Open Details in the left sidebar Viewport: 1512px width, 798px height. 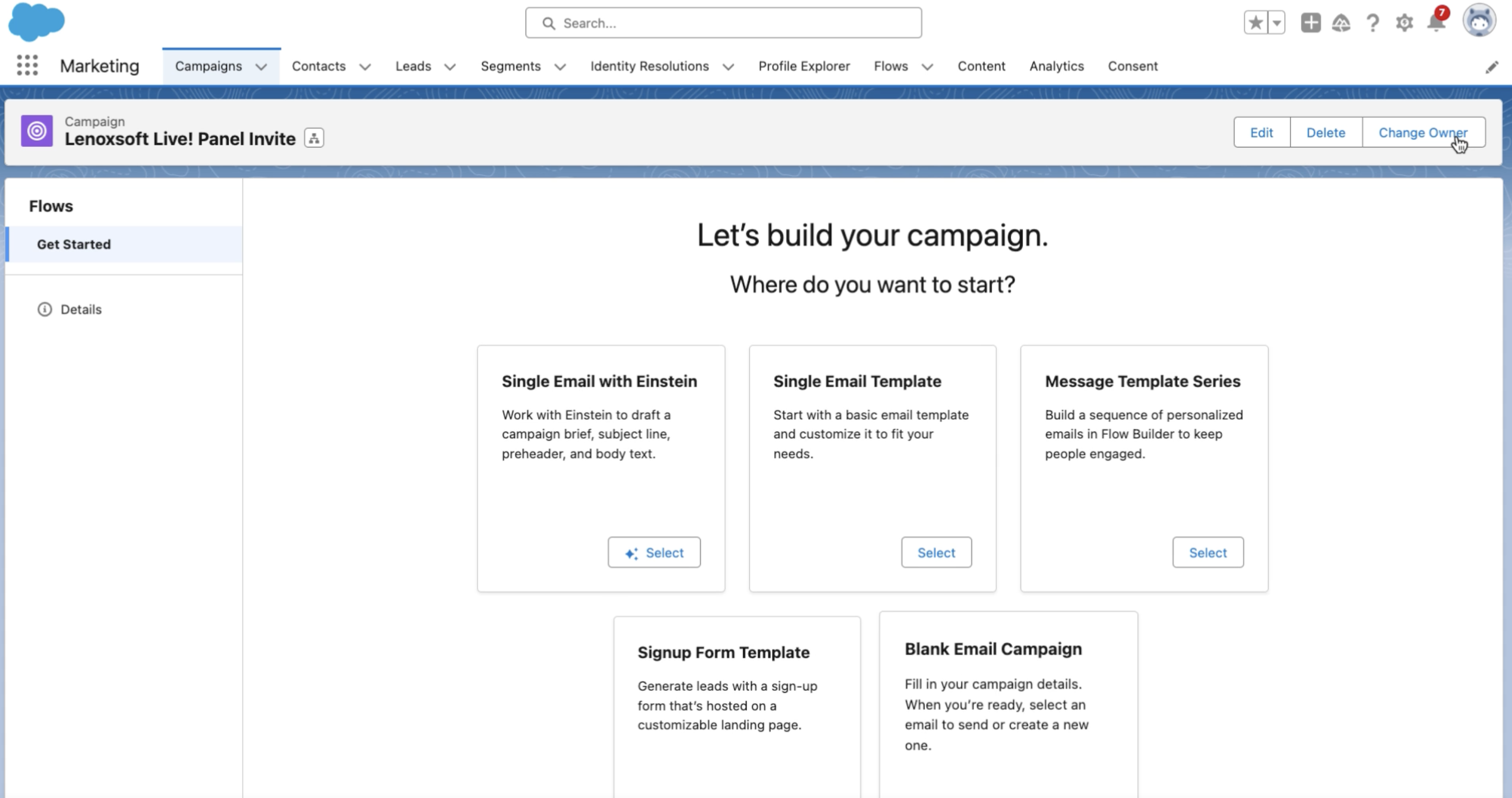click(81, 309)
